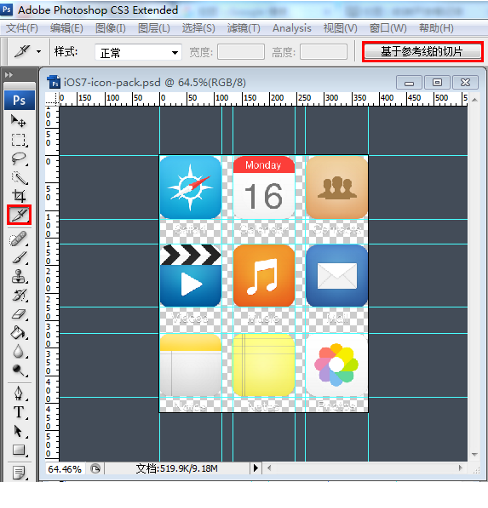
Task: Select the Notes tool
Action: (x=18, y=472)
